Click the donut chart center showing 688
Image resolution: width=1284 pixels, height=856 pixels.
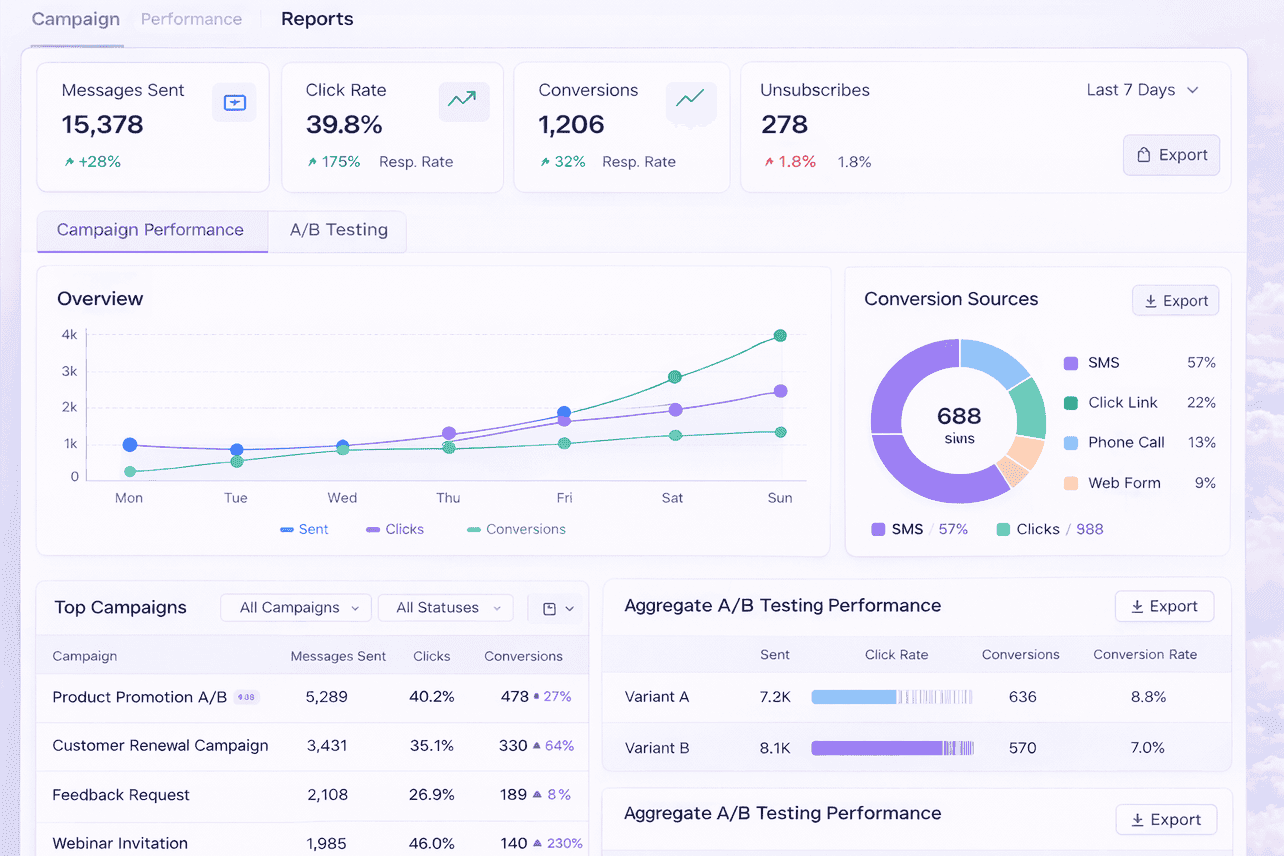(x=959, y=423)
